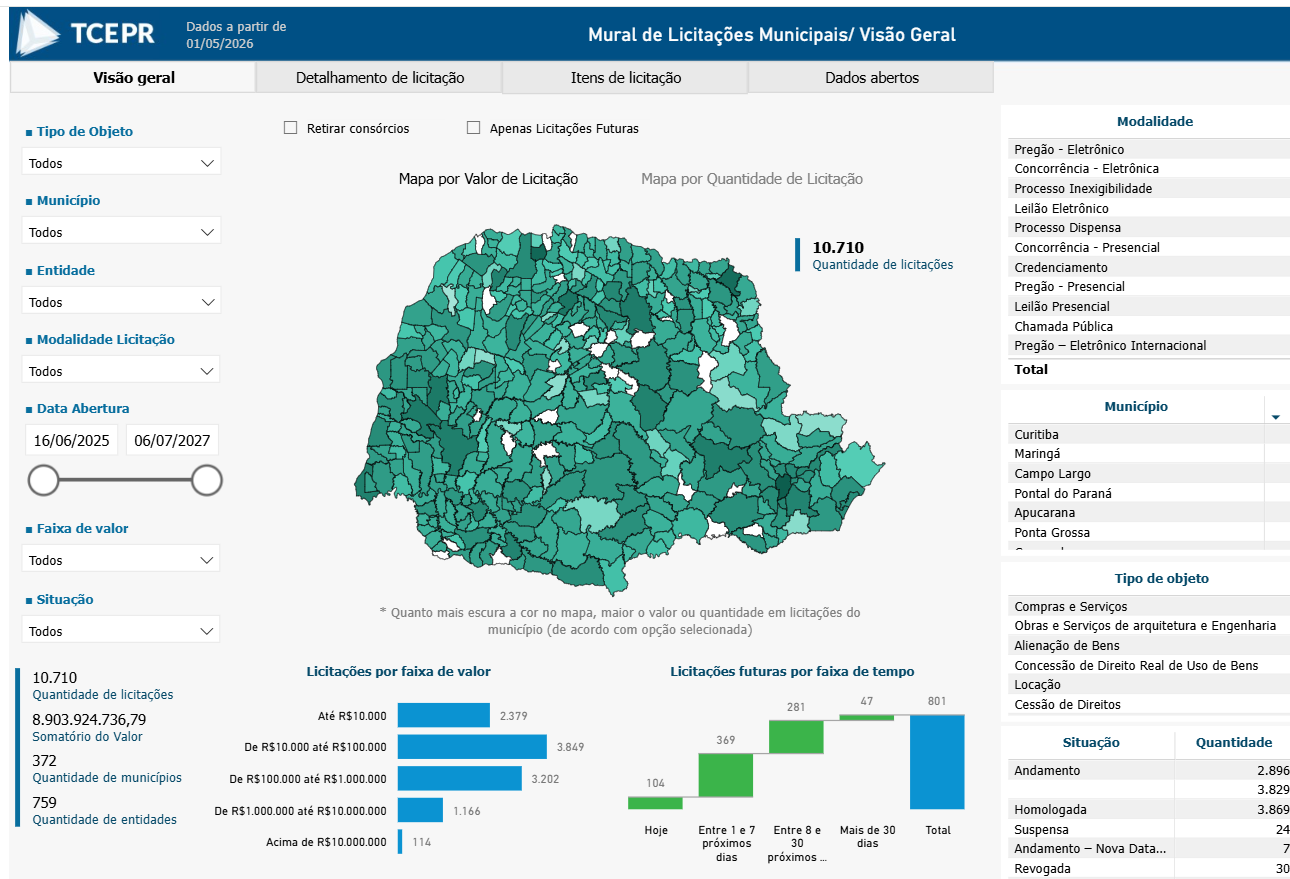
Task: Click the end date field 06/07/2027
Action: [174, 440]
